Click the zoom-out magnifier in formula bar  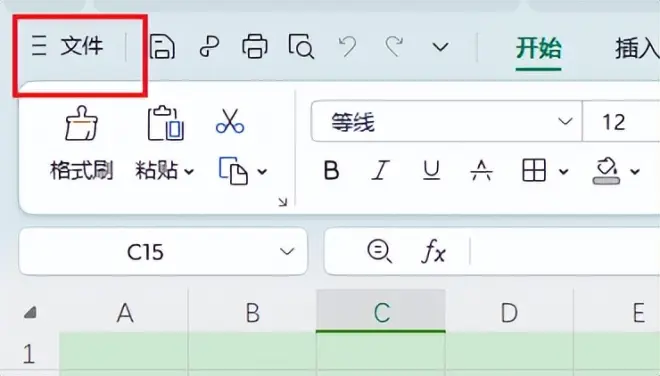pos(380,251)
